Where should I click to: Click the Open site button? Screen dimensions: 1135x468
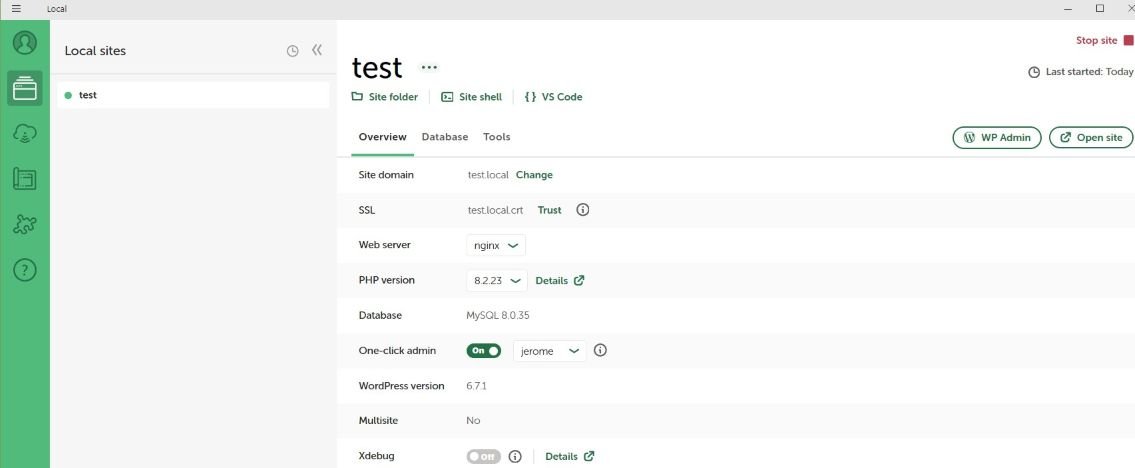click(x=1091, y=137)
